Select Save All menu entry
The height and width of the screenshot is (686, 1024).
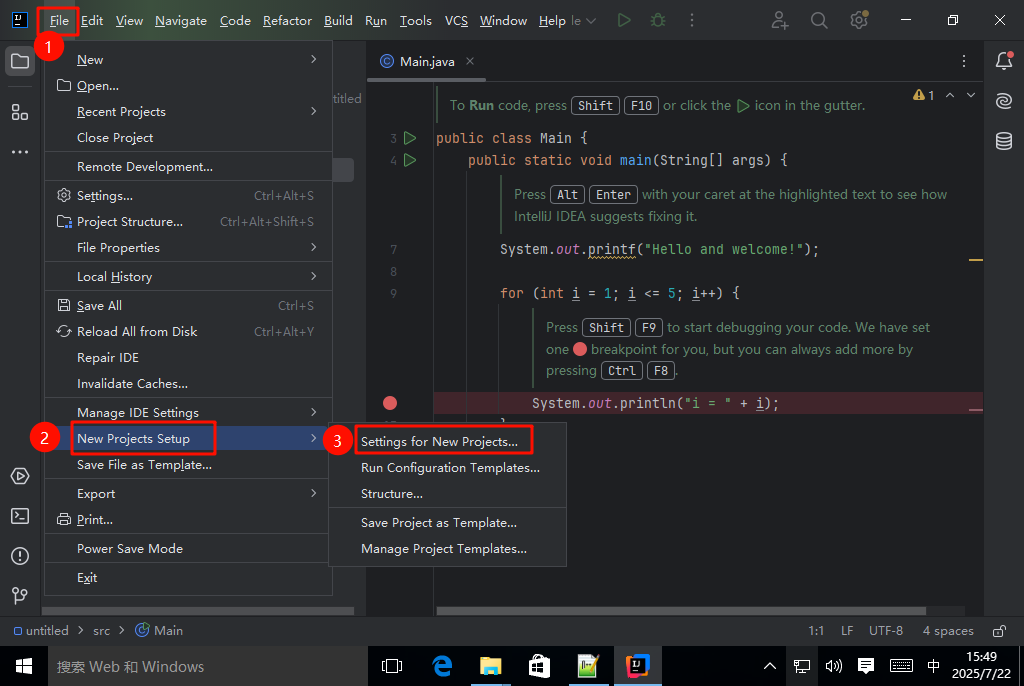coord(188,305)
